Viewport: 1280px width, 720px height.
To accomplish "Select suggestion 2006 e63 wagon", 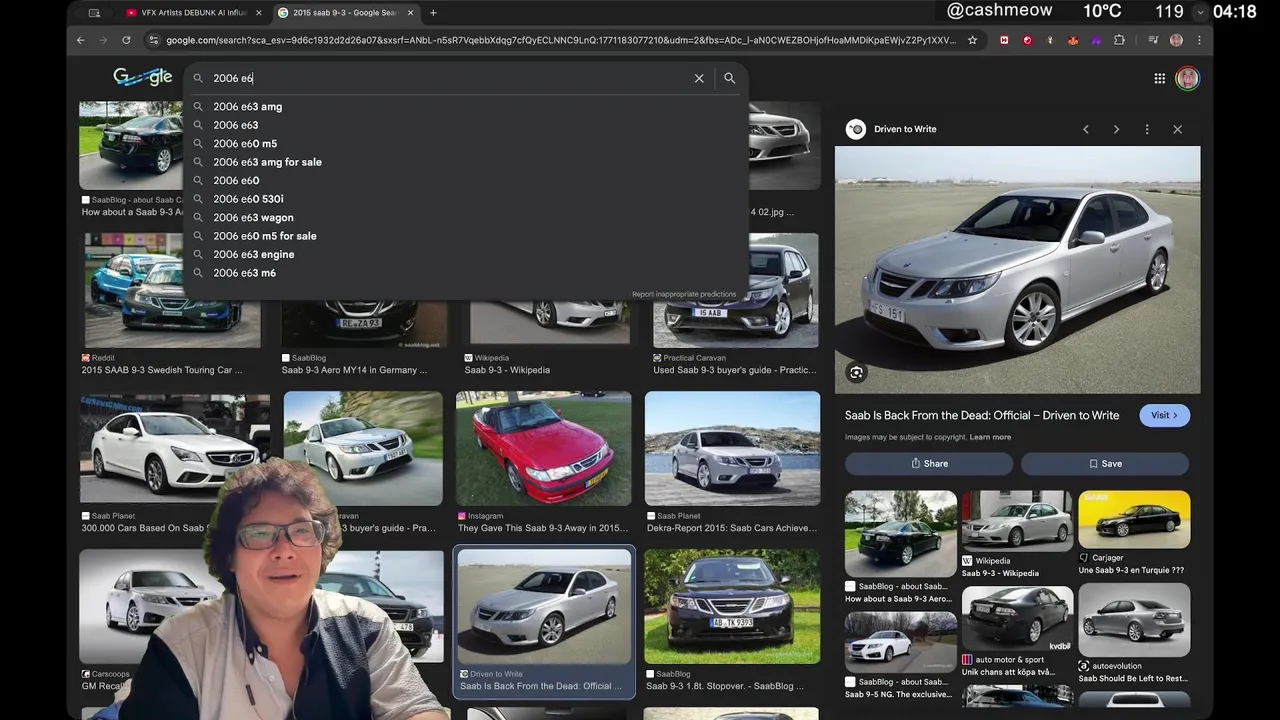I will click(253, 217).
